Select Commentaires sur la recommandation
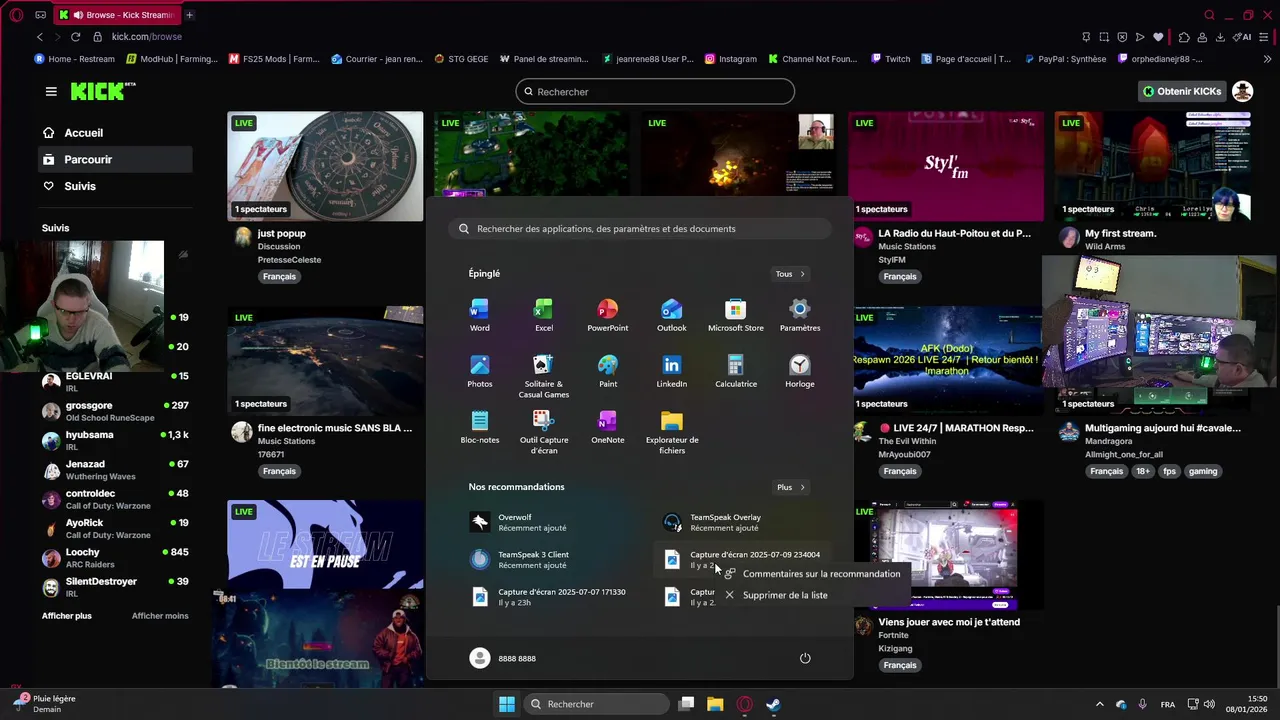This screenshot has height=720, width=1280. pos(813,574)
